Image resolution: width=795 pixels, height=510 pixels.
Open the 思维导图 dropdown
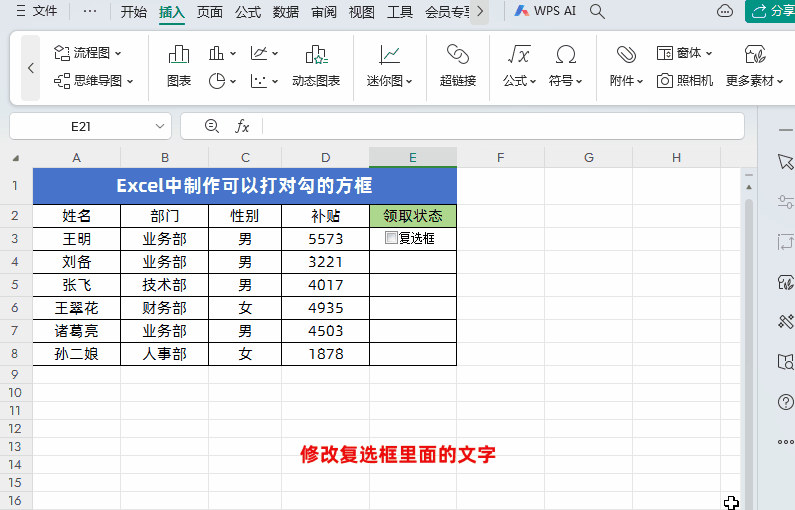pos(94,81)
